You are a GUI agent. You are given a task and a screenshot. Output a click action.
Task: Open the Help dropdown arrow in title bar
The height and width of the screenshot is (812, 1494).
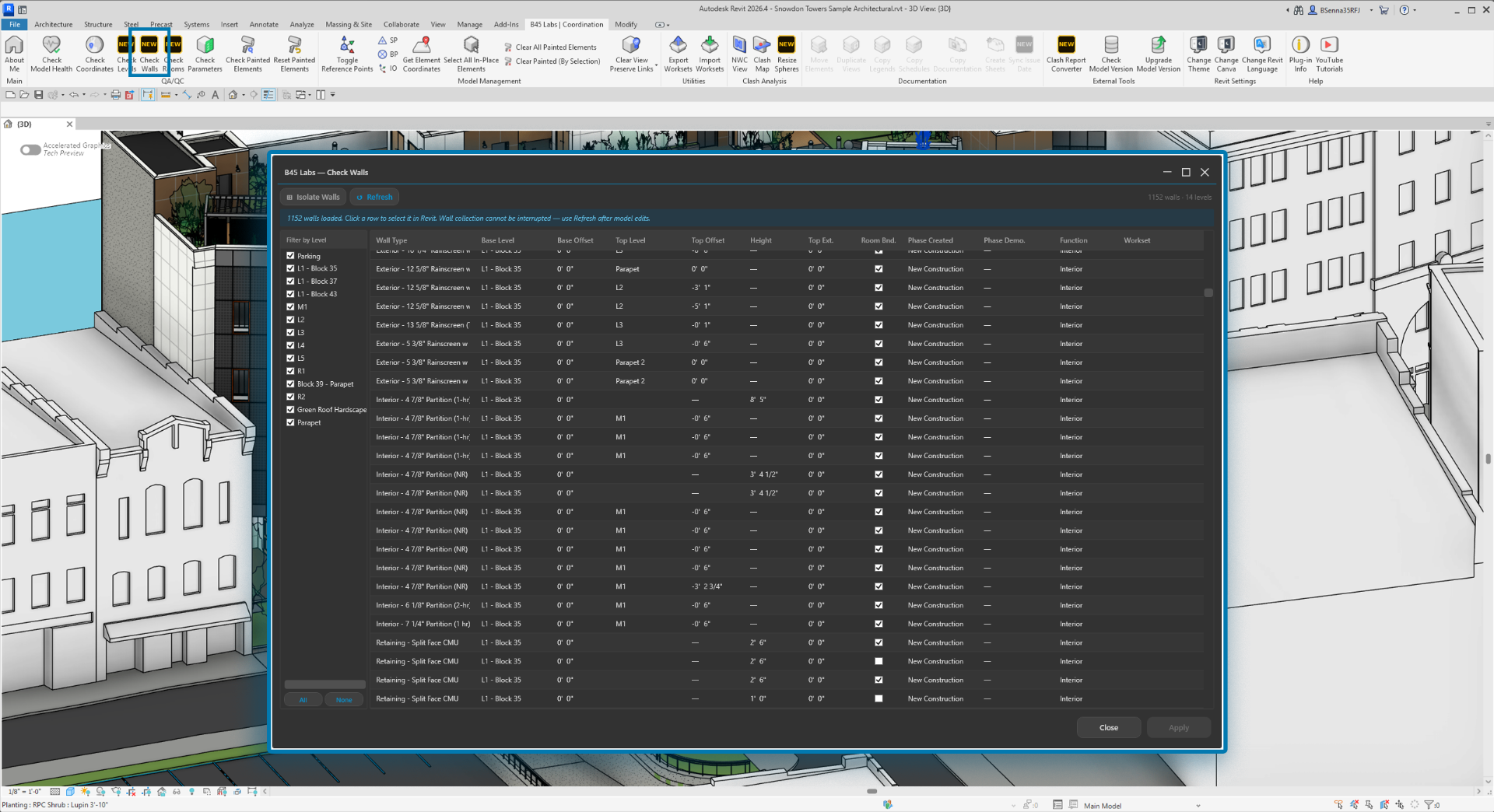pos(1415,10)
